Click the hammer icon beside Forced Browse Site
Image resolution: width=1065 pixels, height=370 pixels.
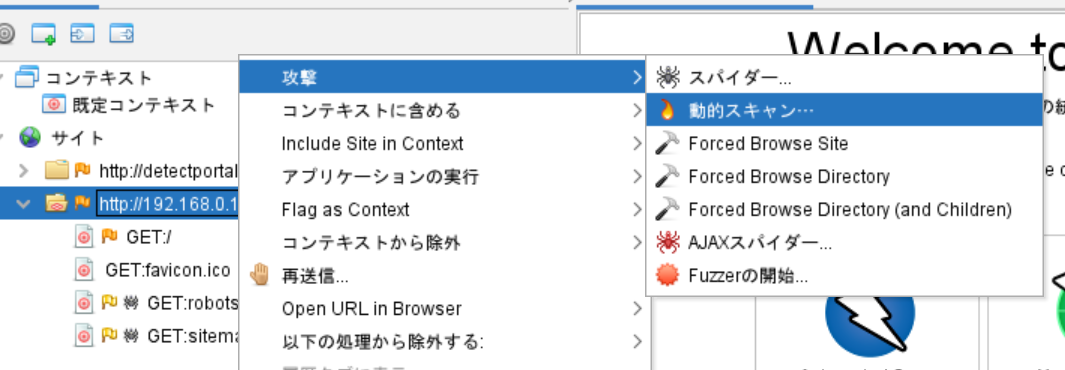(x=667, y=143)
